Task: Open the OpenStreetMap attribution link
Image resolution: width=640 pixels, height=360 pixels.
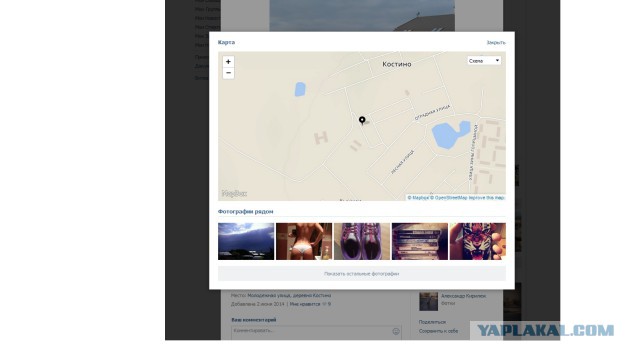Action: point(449,198)
